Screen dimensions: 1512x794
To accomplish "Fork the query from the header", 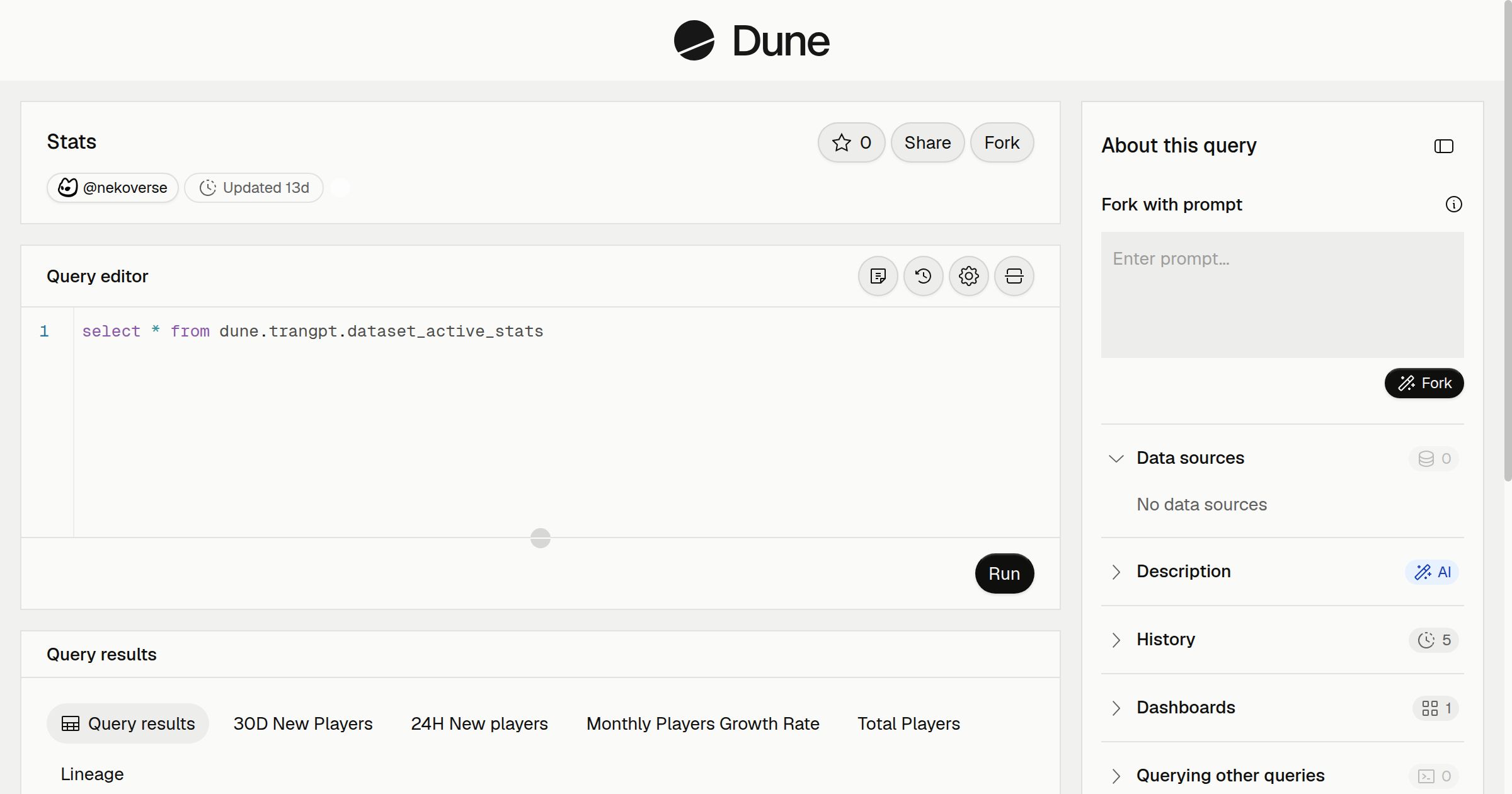I will tap(1002, 142).
